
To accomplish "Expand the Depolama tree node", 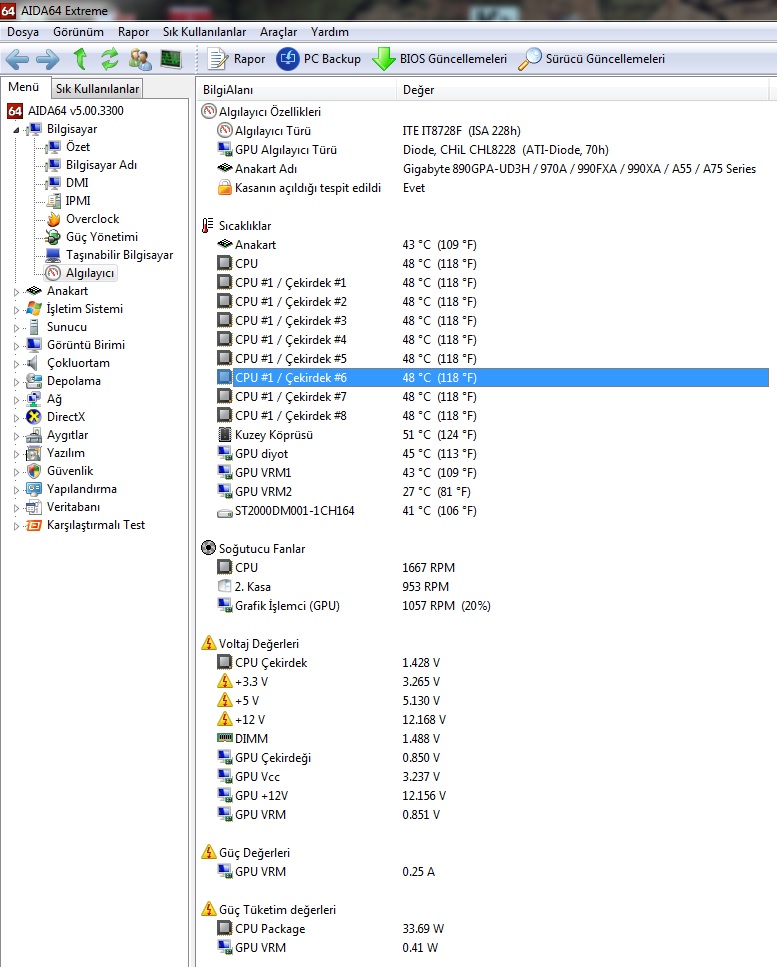I will (x=17, y=382).
